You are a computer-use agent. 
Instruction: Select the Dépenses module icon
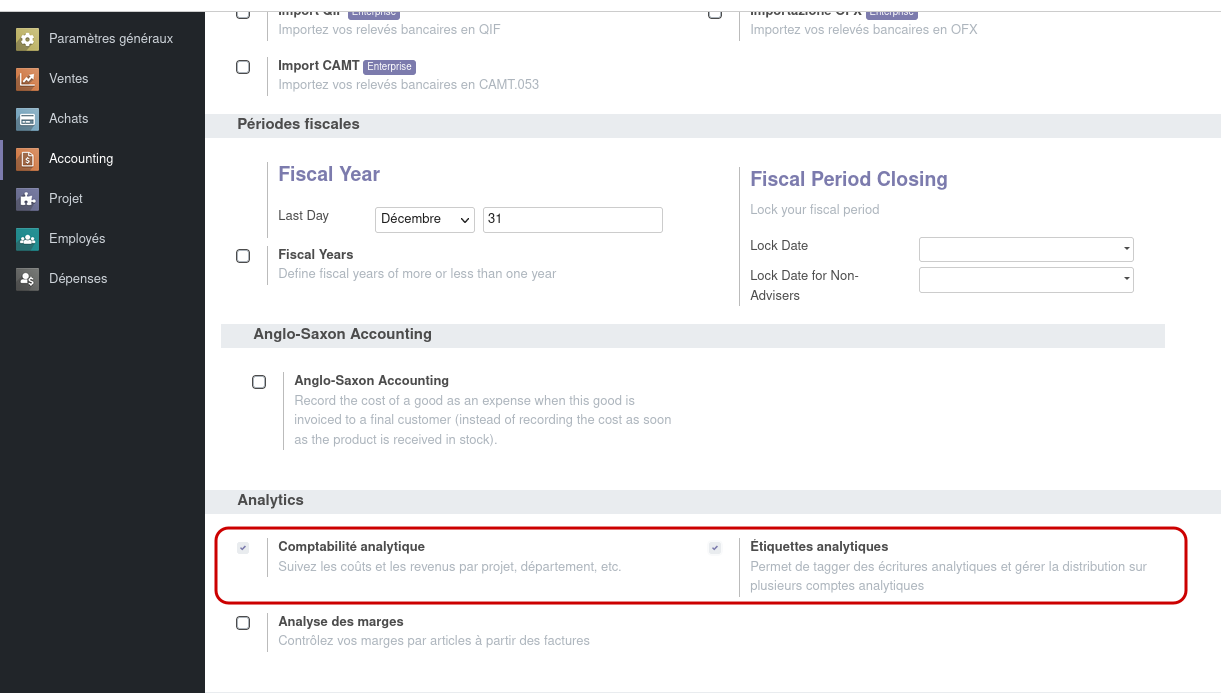(x=25, y=278)
